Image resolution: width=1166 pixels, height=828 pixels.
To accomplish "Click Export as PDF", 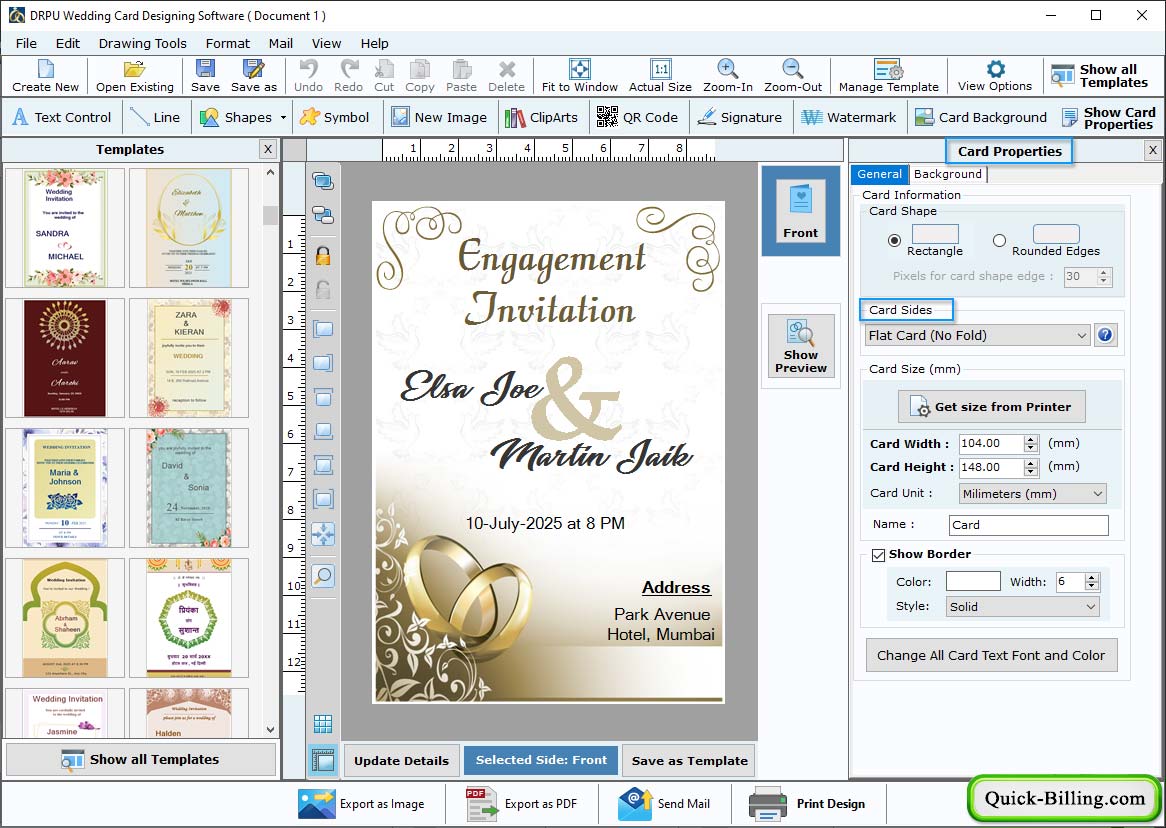I will click(x=522, y=804).
